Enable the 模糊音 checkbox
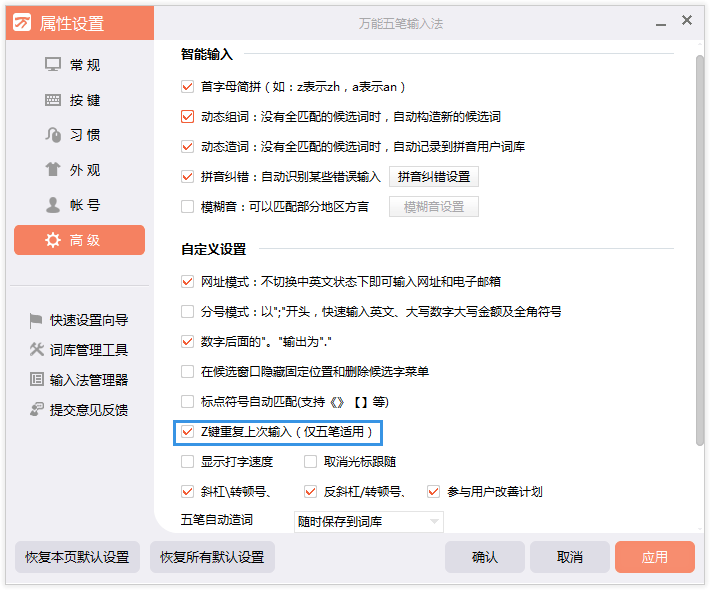This screenshot has height=590, width=710. point(187,207)
